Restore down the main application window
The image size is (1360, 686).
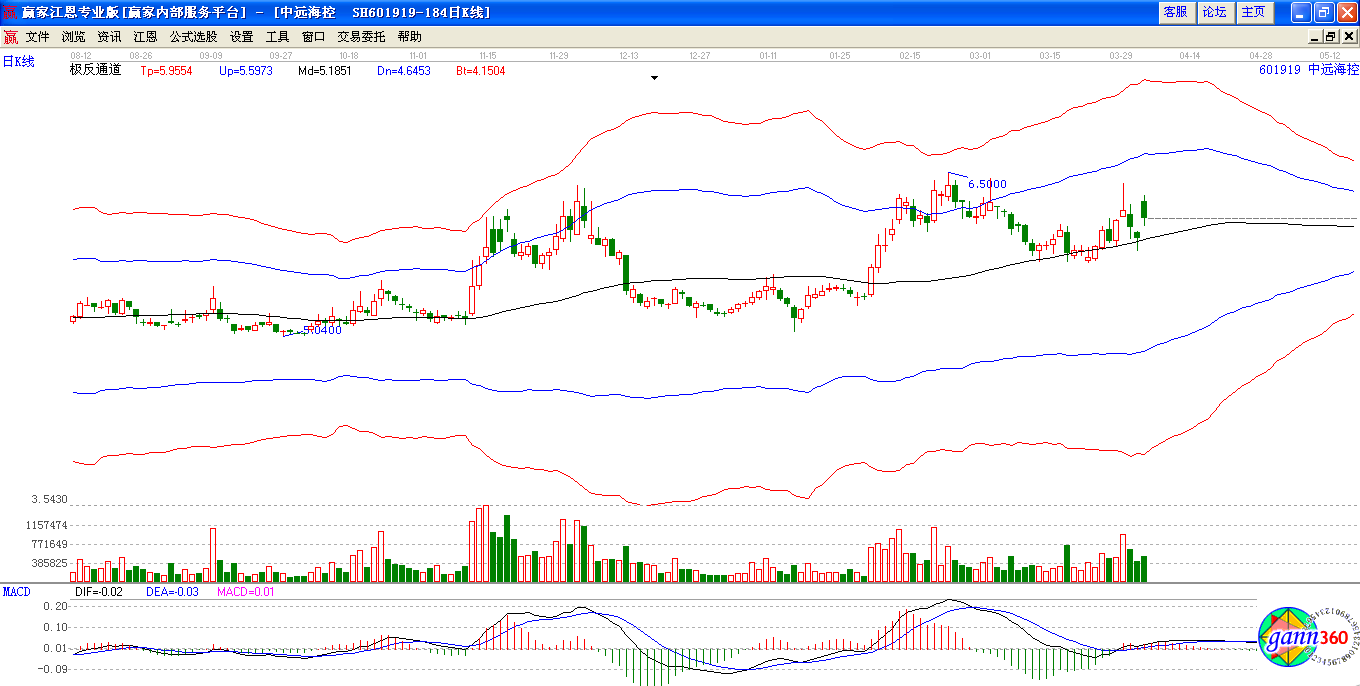(1324, 12)
